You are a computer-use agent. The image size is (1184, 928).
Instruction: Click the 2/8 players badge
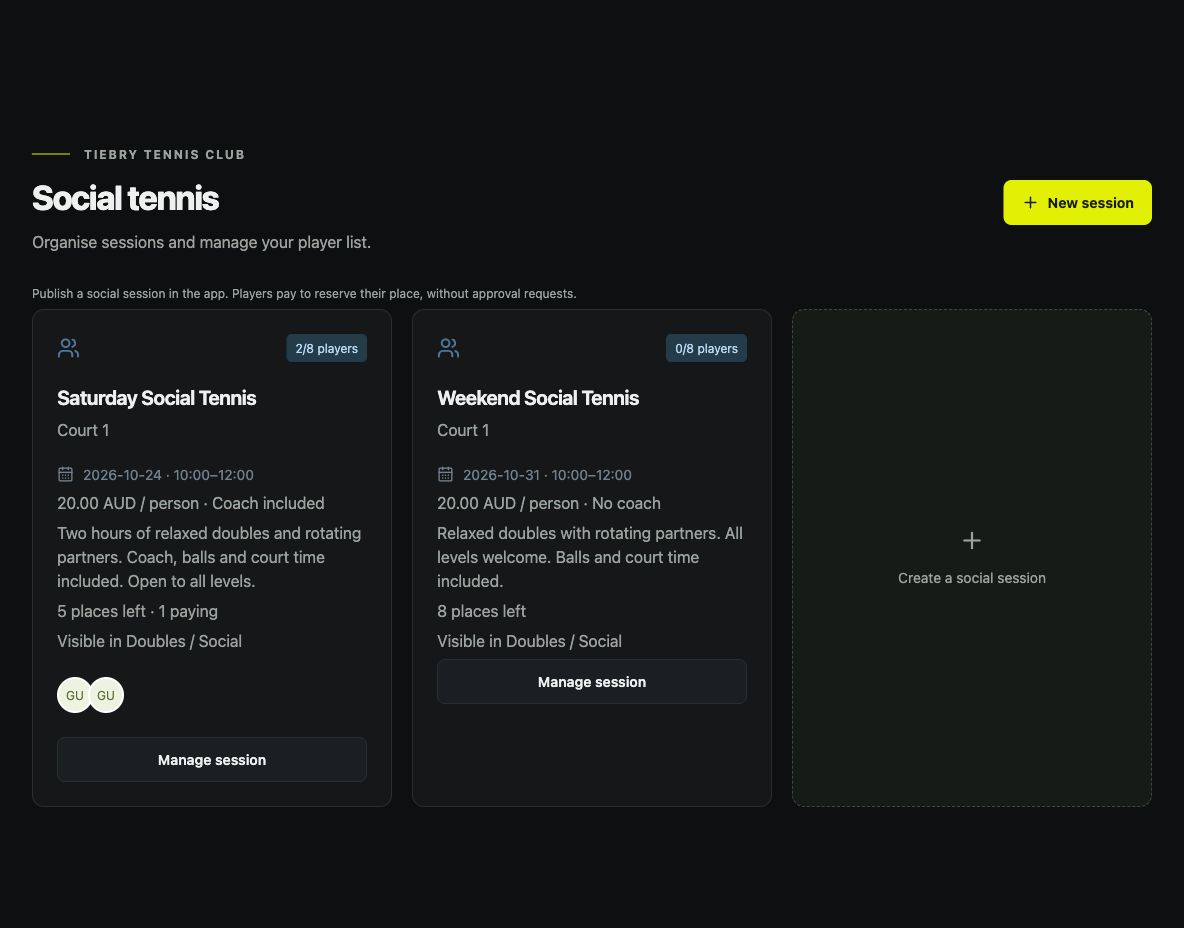[326, 348]
